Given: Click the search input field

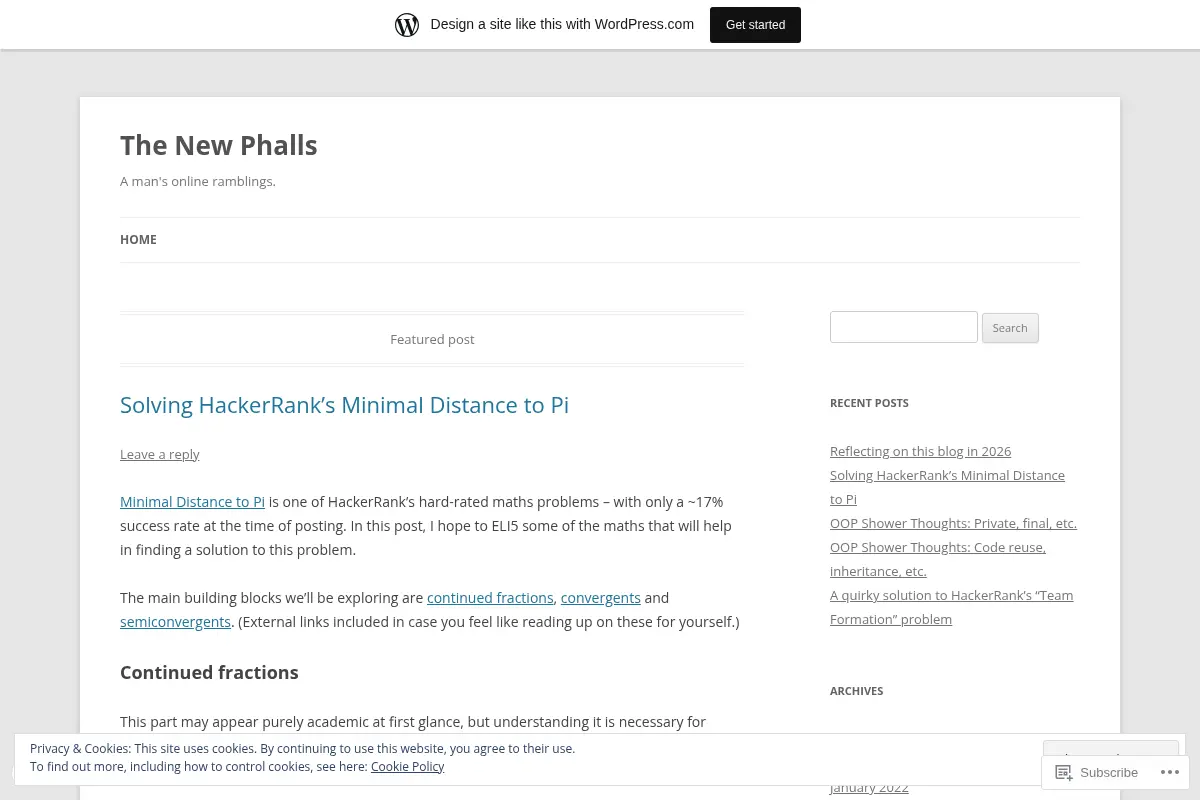Looking at the screenshot, I should (904, 327).
